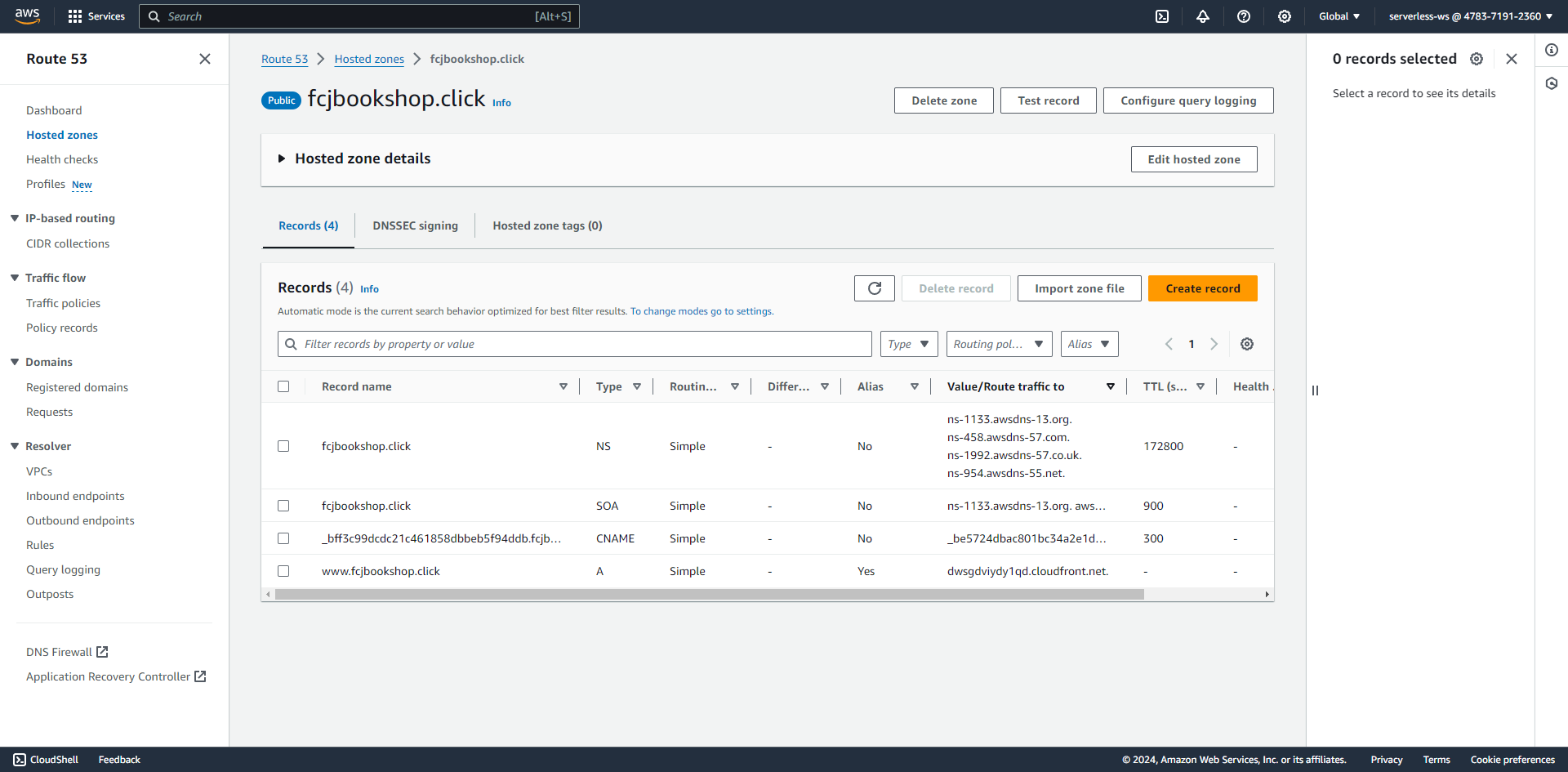Launch CloudShell from the top bar icon

pos(1162,16)
